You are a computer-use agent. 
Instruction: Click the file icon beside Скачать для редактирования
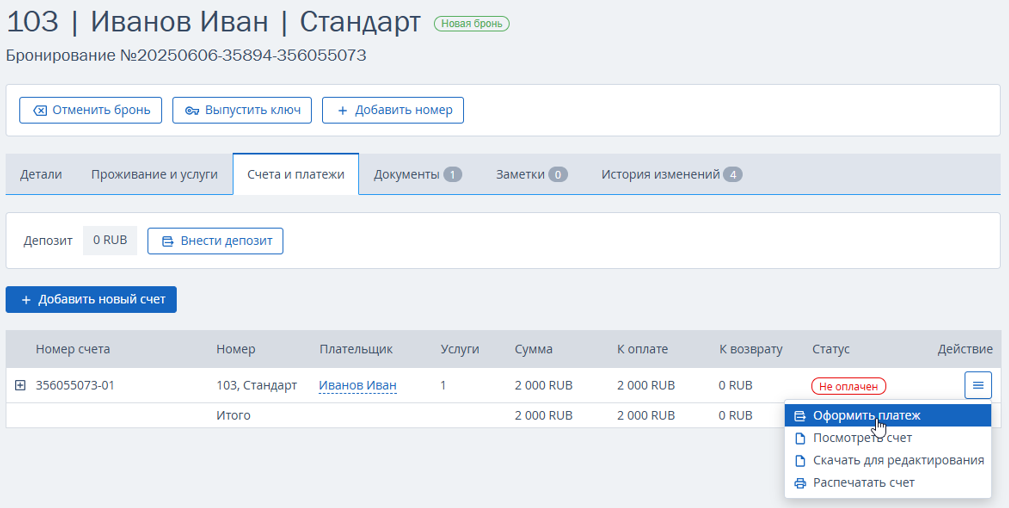(x=800, y=461)
